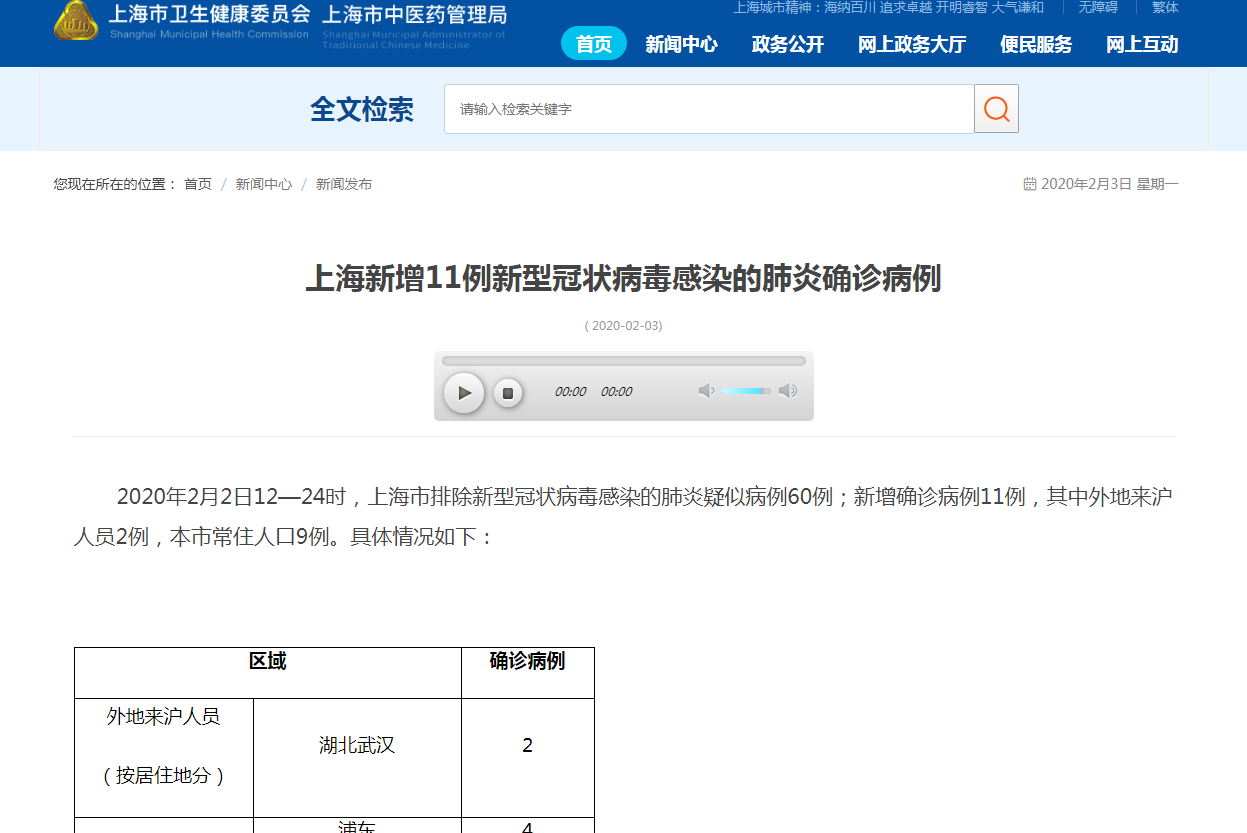Type in the 请输入检索关键字 search field
This screenshot has height=833, width=1247.
pyautogui.click(x=708, y=109)
